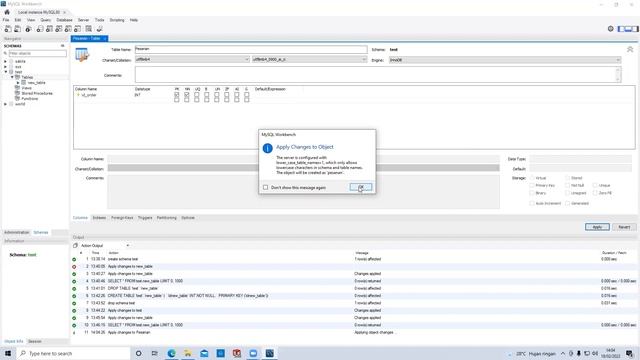Click Filter objects search field

[x=37, y=53]
